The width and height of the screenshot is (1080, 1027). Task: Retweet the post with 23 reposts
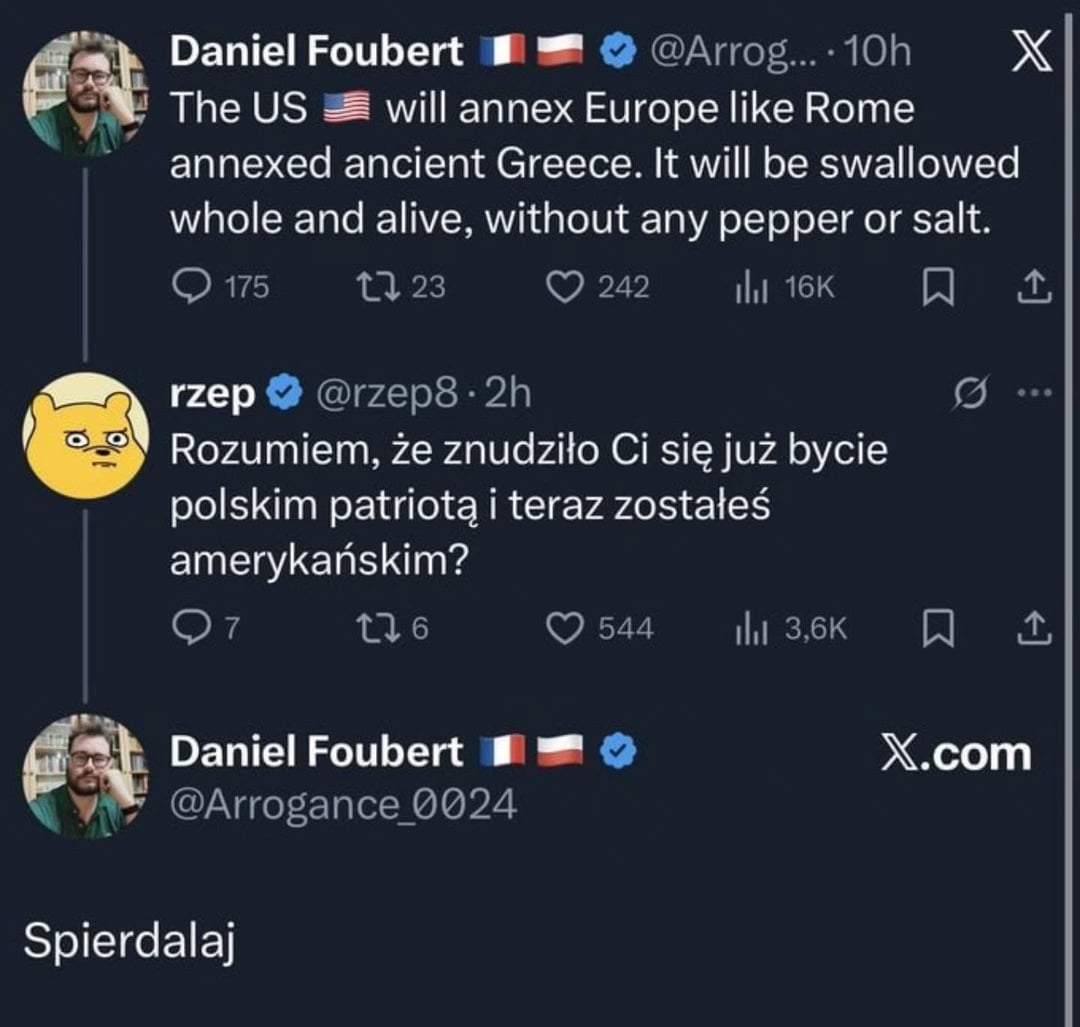377,287
